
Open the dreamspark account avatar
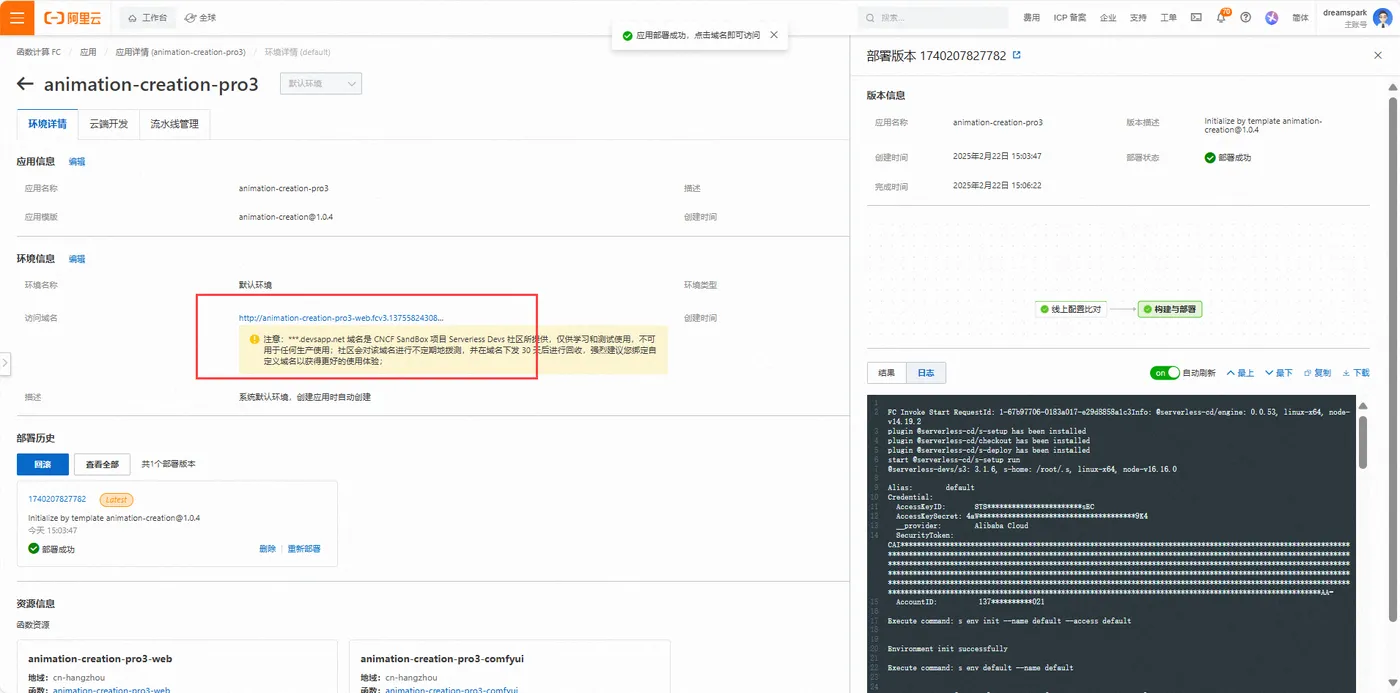click(x=1381, y=18)
